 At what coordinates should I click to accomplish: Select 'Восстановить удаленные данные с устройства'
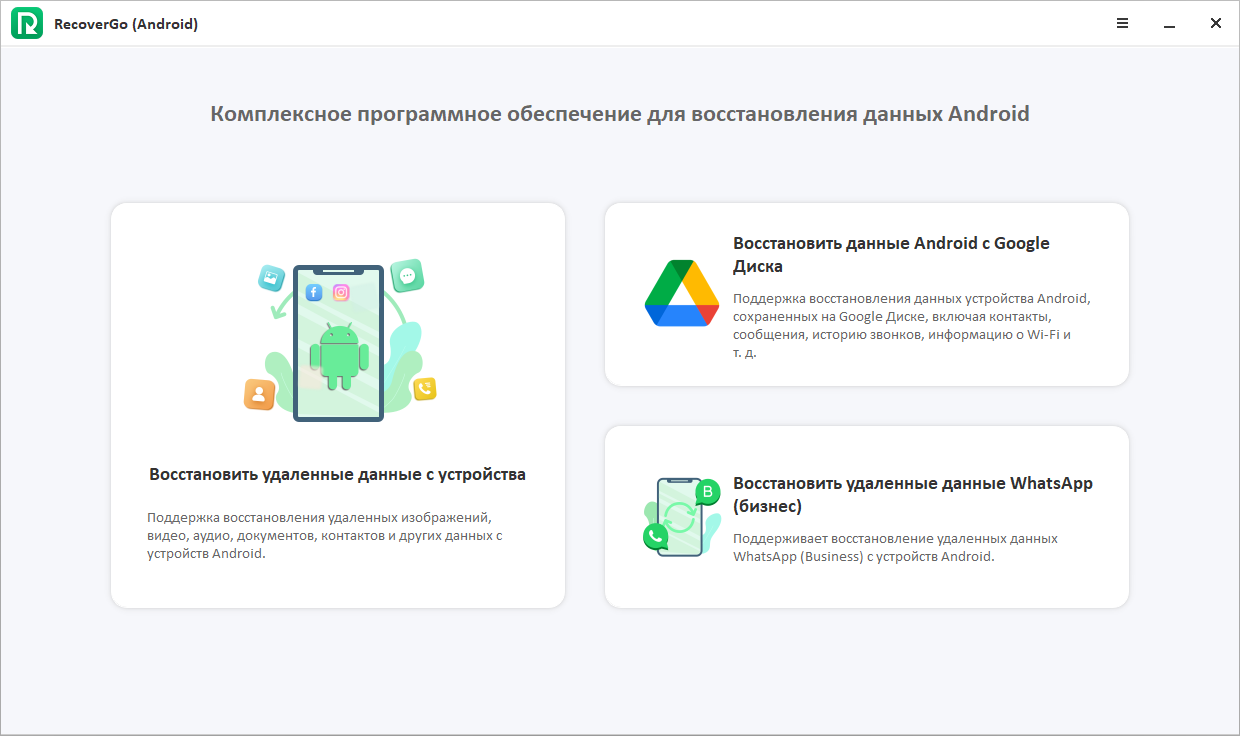338,475
